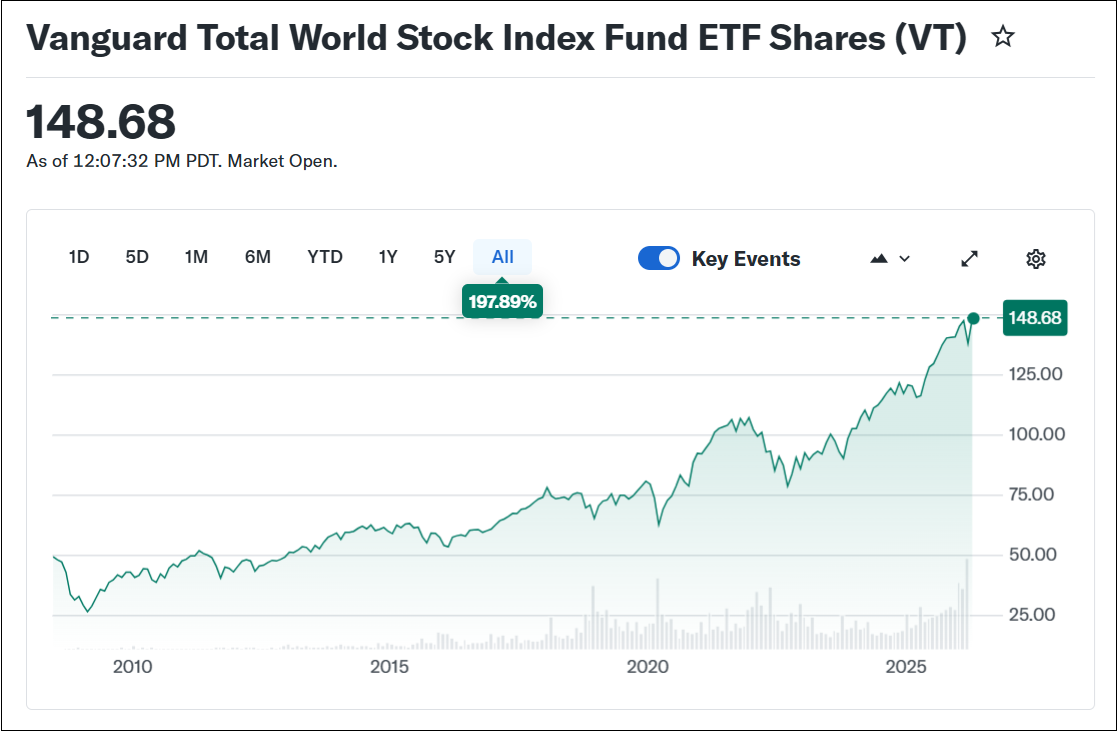
Task: Click the Key Events label text
Action: (x=746, y=259)
